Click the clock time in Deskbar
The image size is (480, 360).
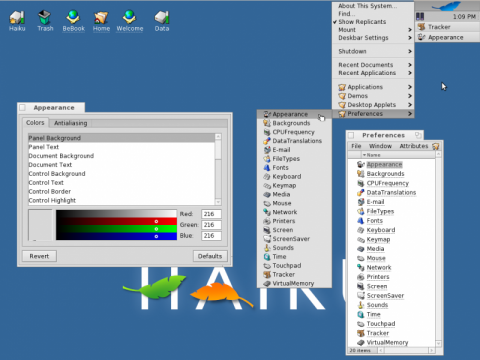click(464, 16)
